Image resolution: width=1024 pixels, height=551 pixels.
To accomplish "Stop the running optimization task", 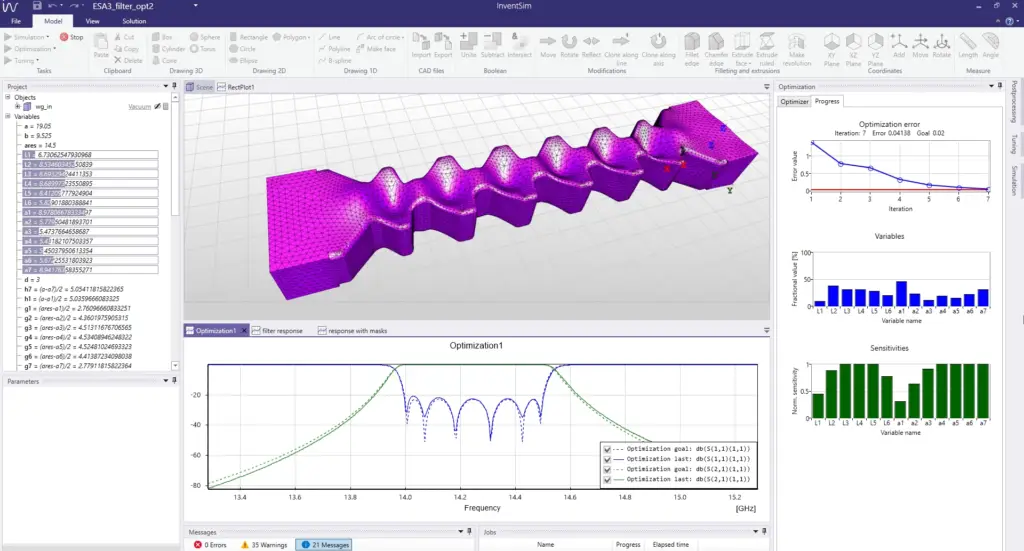I will [x=71, y=37].
